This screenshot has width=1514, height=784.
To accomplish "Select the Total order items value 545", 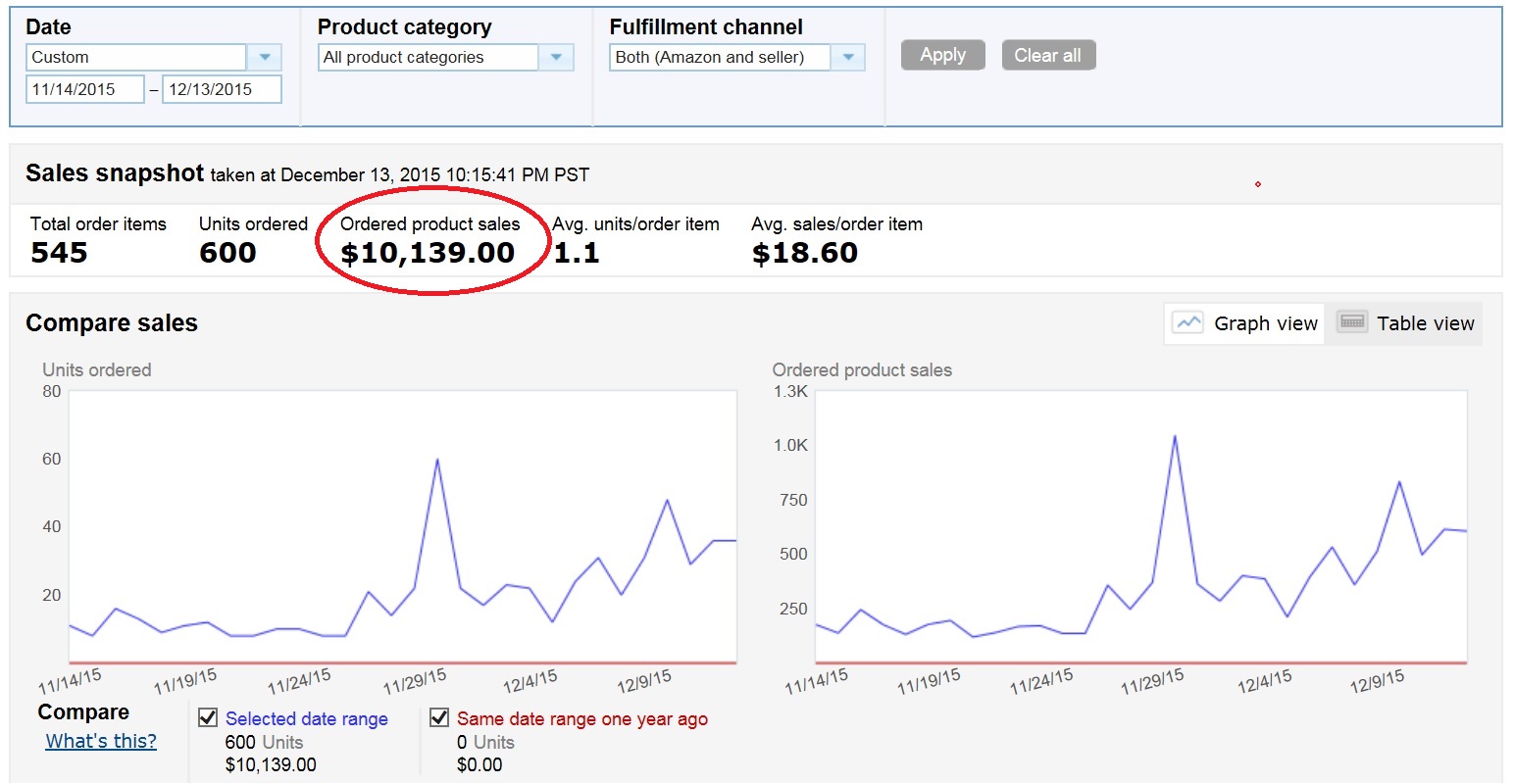I will tap(59, 253).
